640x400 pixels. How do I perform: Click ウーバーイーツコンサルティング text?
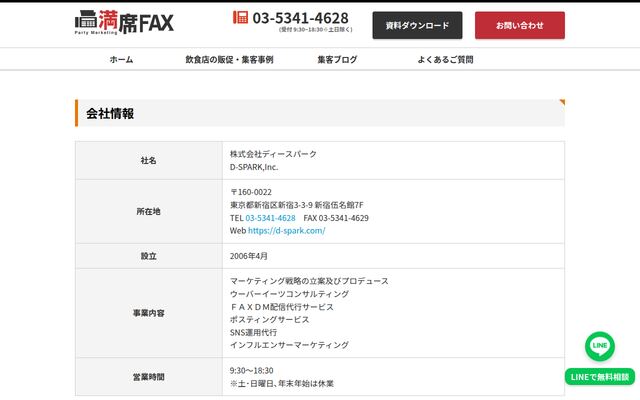click(289, 294)
